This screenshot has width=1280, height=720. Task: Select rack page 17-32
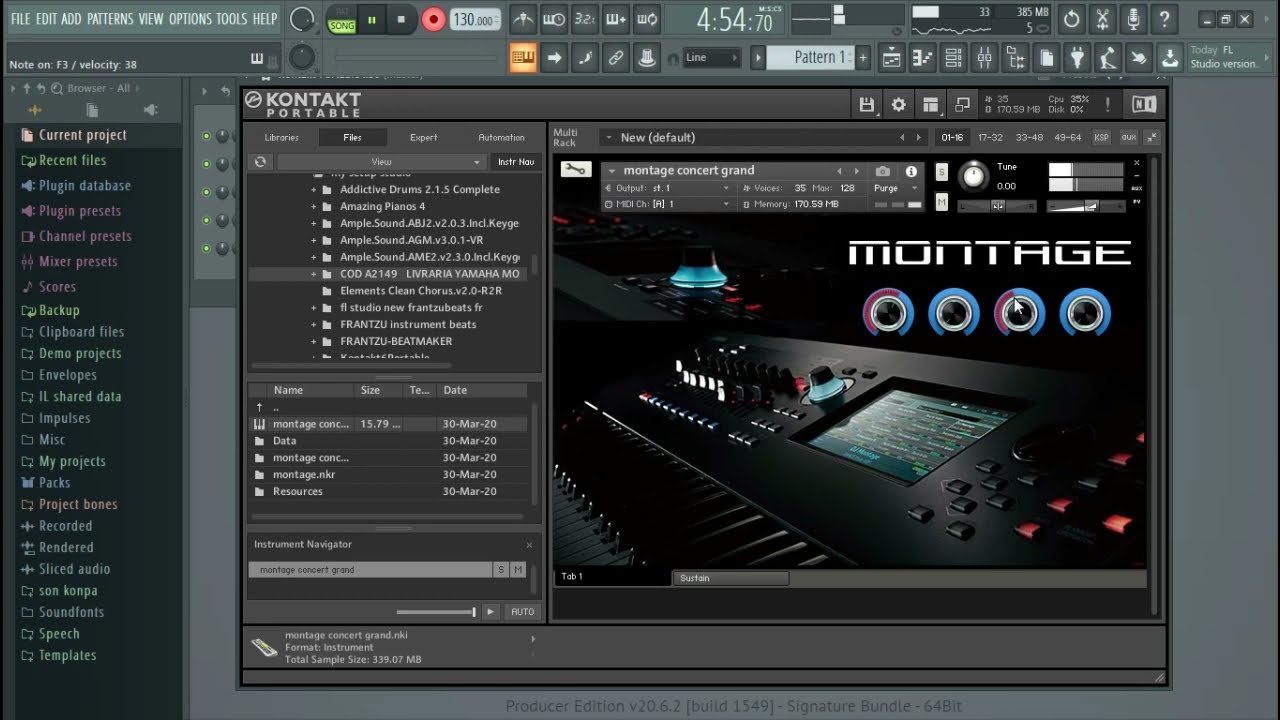[x=990, y=137]
